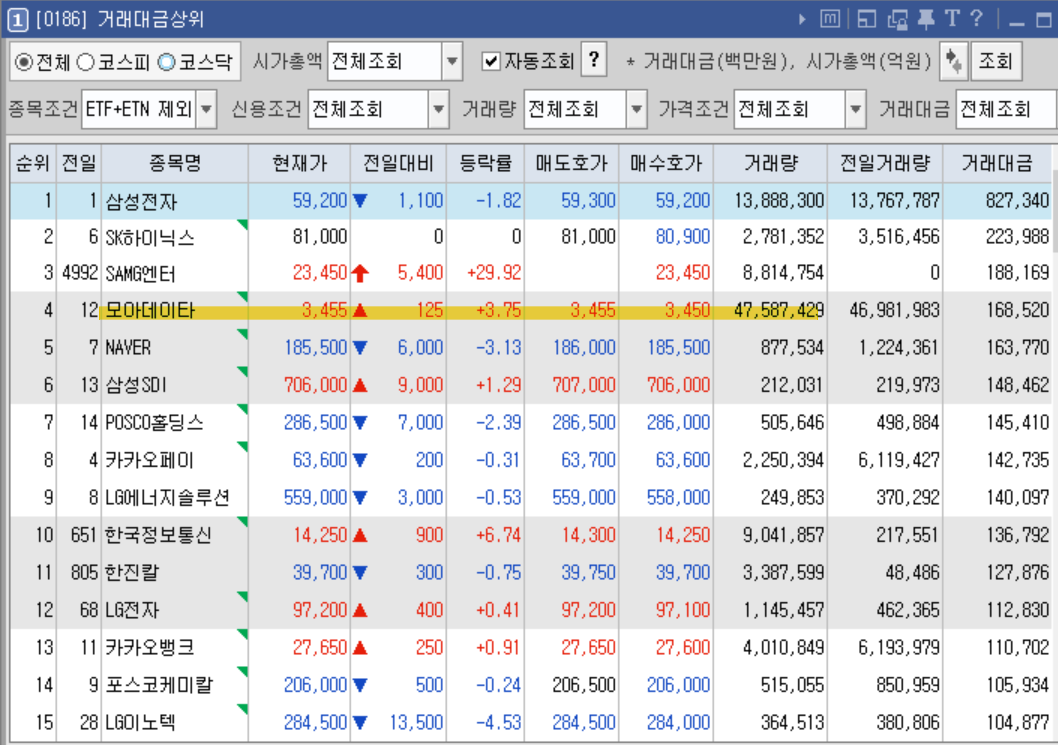
Task: Select the LG전자 stock name
Action: pos(132,610)
